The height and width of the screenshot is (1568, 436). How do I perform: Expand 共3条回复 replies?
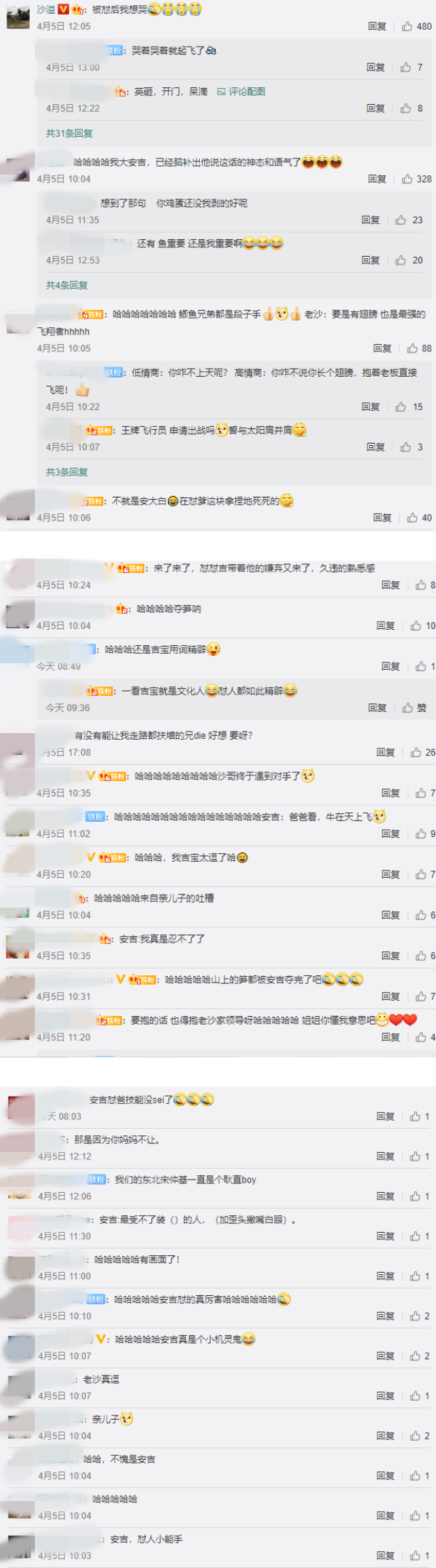[x=67, y=472]
